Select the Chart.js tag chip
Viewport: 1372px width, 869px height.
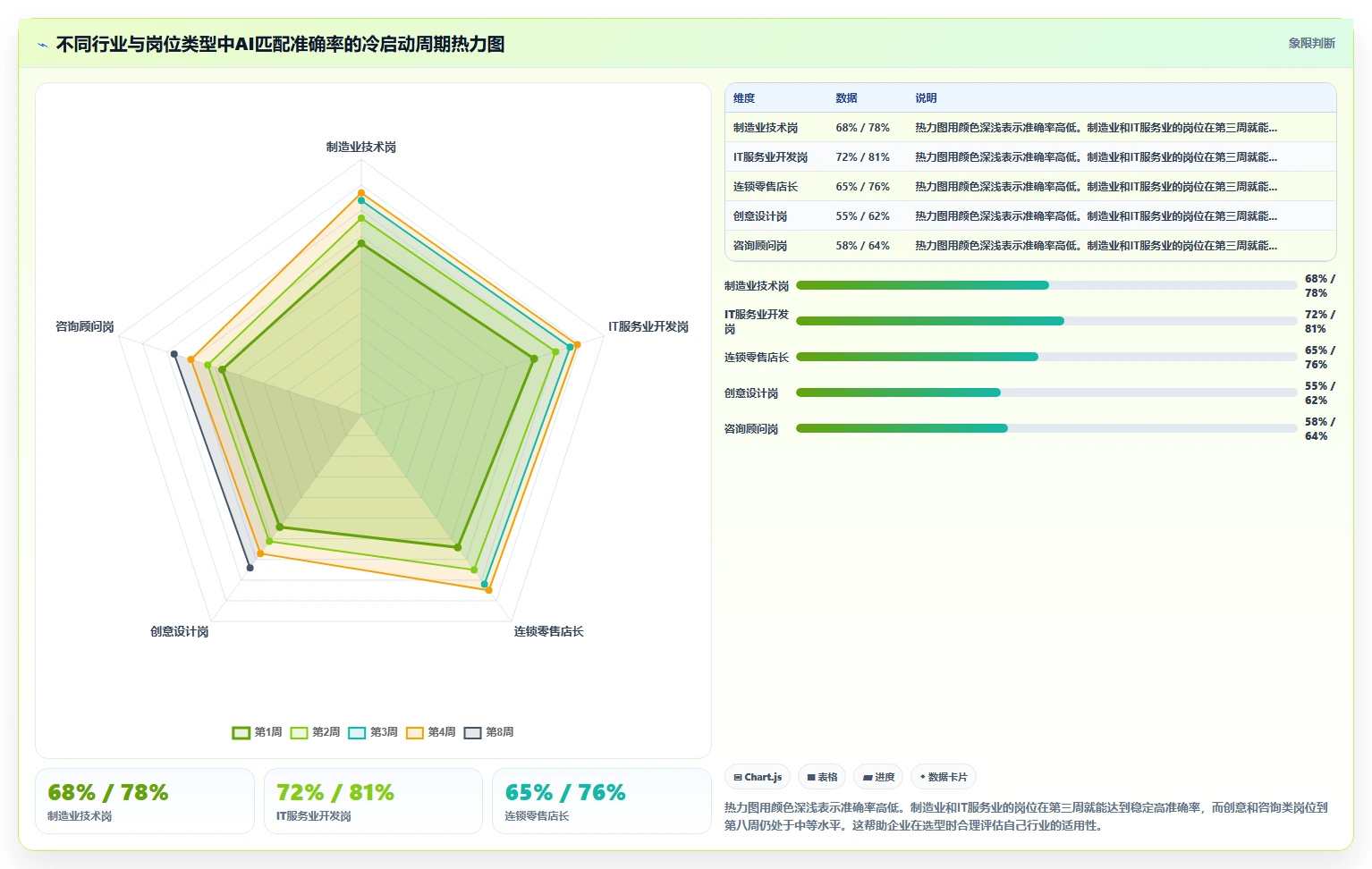point(758,777)
